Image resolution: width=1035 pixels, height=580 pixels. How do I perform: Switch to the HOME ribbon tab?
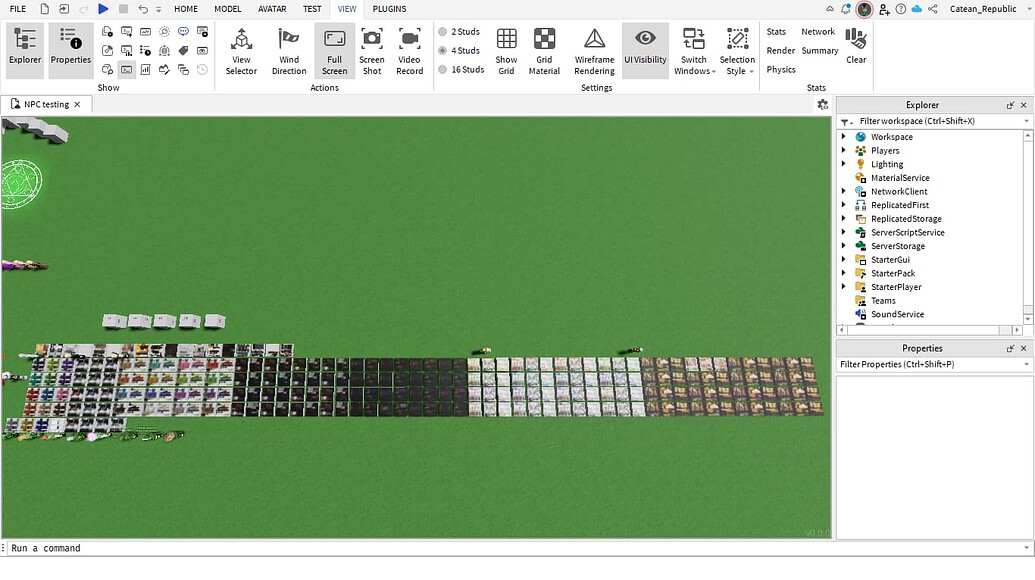(186, 9)
